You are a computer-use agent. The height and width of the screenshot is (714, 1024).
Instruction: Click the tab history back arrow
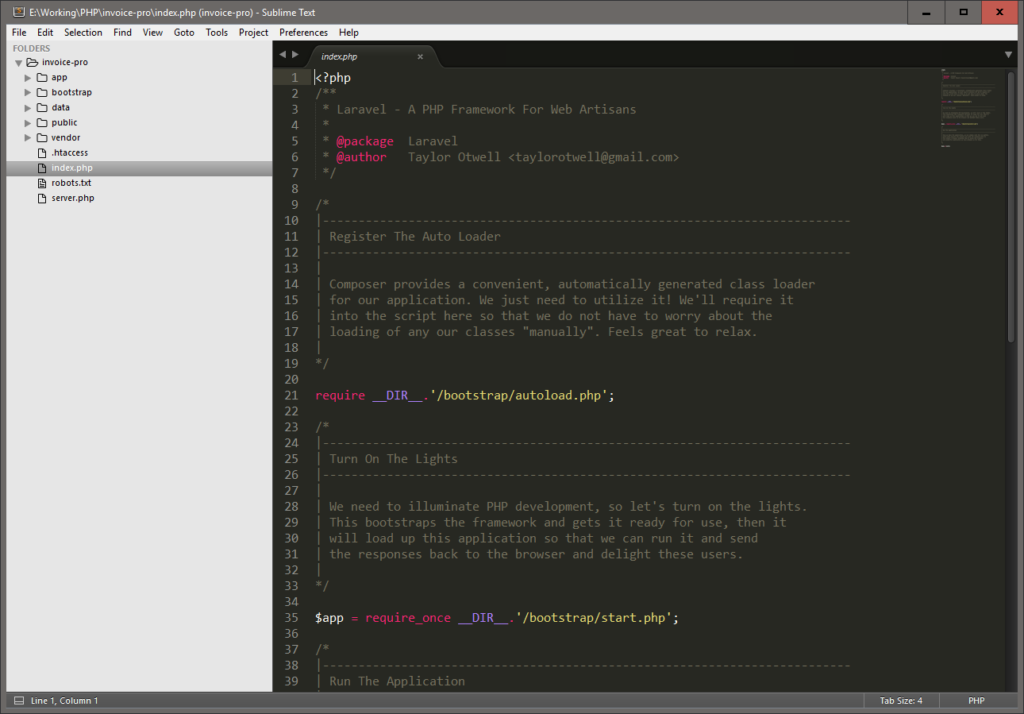[x=282, y=54]
